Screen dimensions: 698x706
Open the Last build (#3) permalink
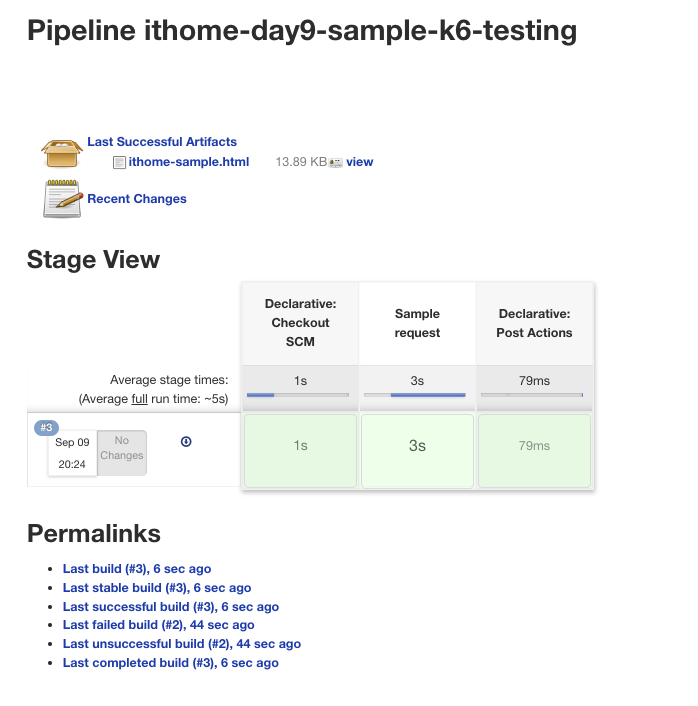[x=137, y=569]
